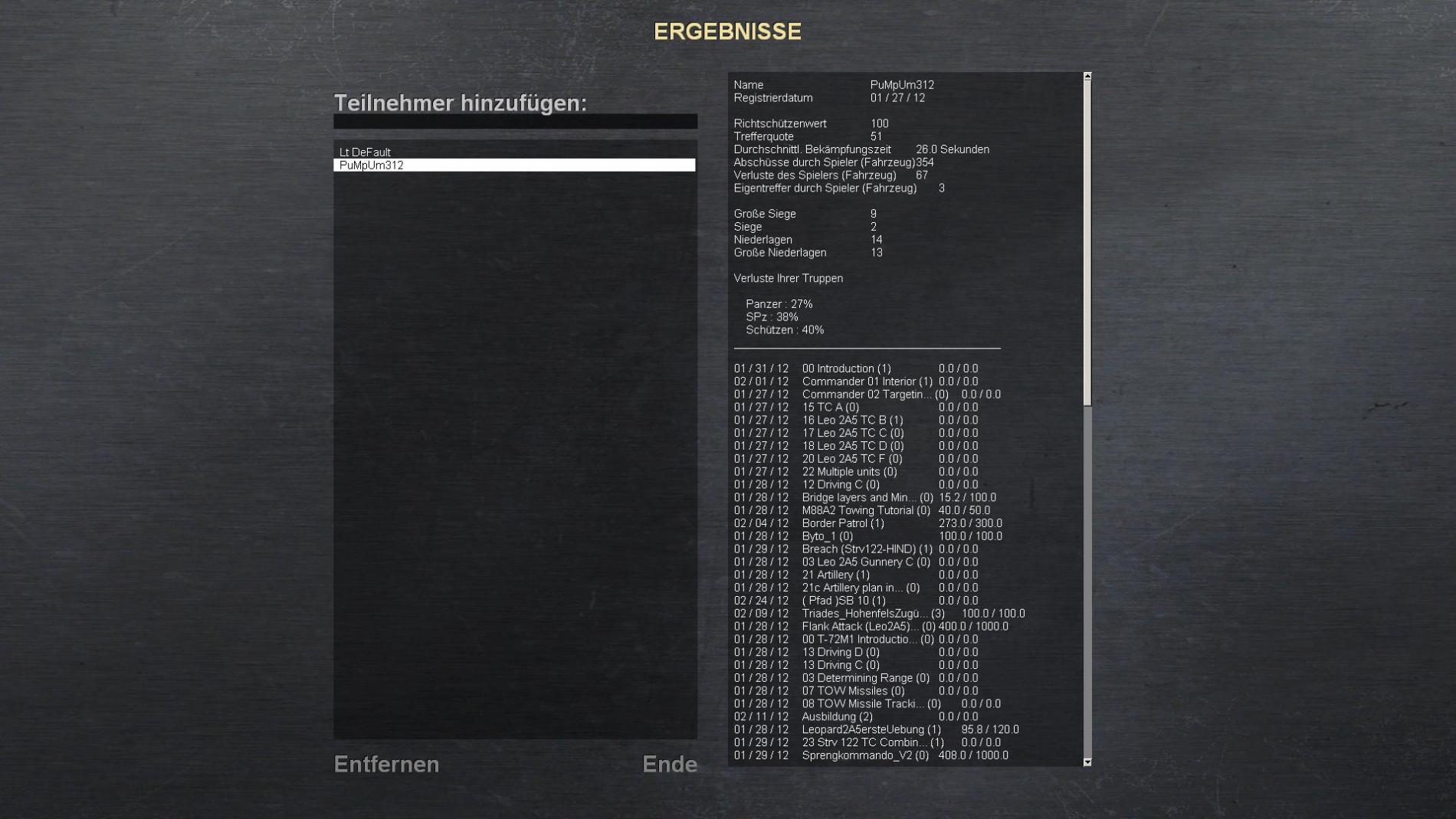Click the Sprengkommando_V2 result row
Viewport: 1456px width, 819px height.
click(865, 755)
